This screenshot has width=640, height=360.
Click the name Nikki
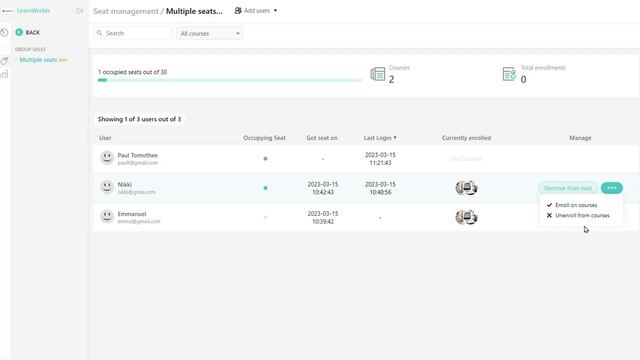[x=124, y=184]
